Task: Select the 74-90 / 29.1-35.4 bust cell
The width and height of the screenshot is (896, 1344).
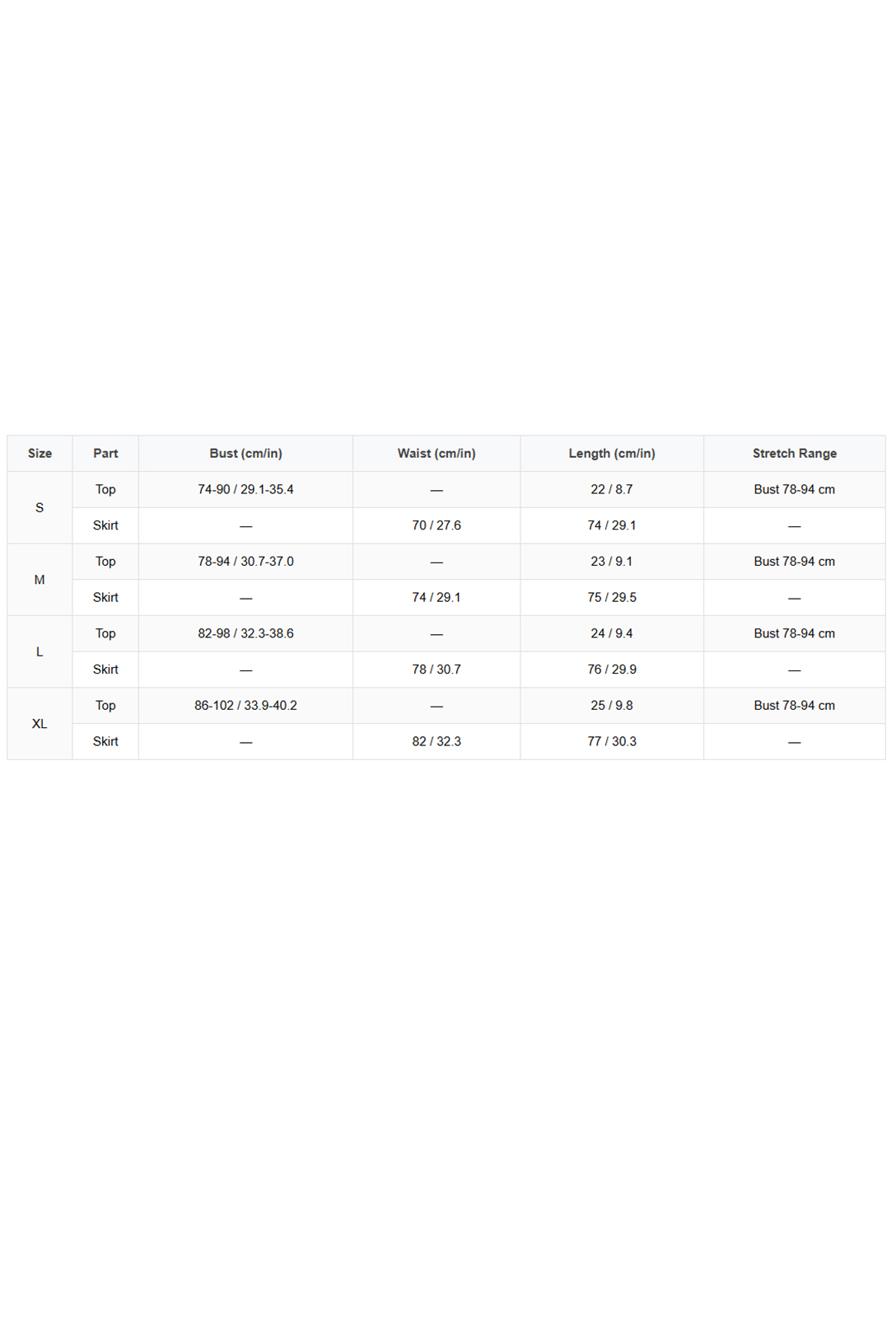Action: tap(245, 490)
